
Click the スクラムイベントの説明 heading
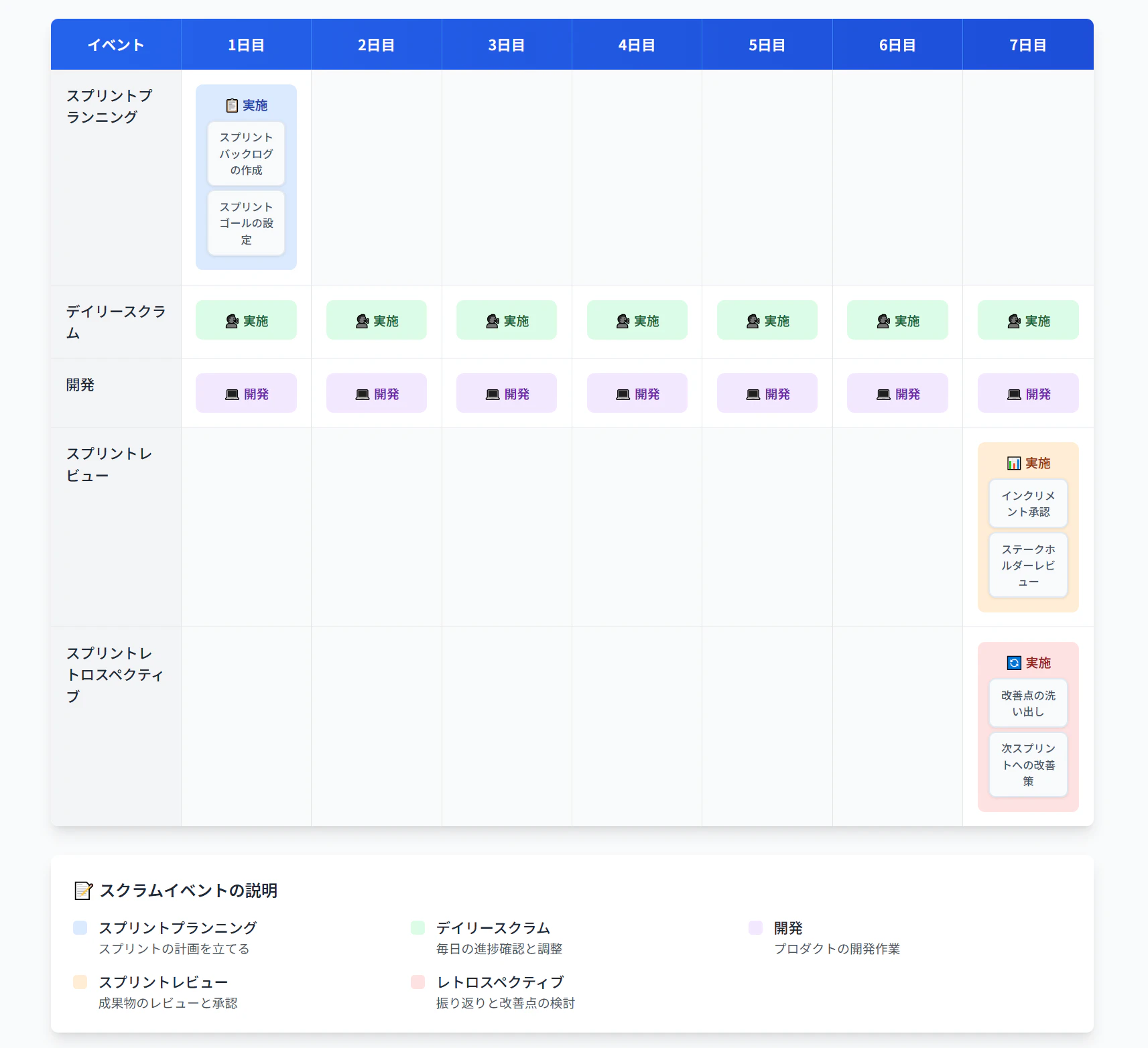[x=188, y=891]
